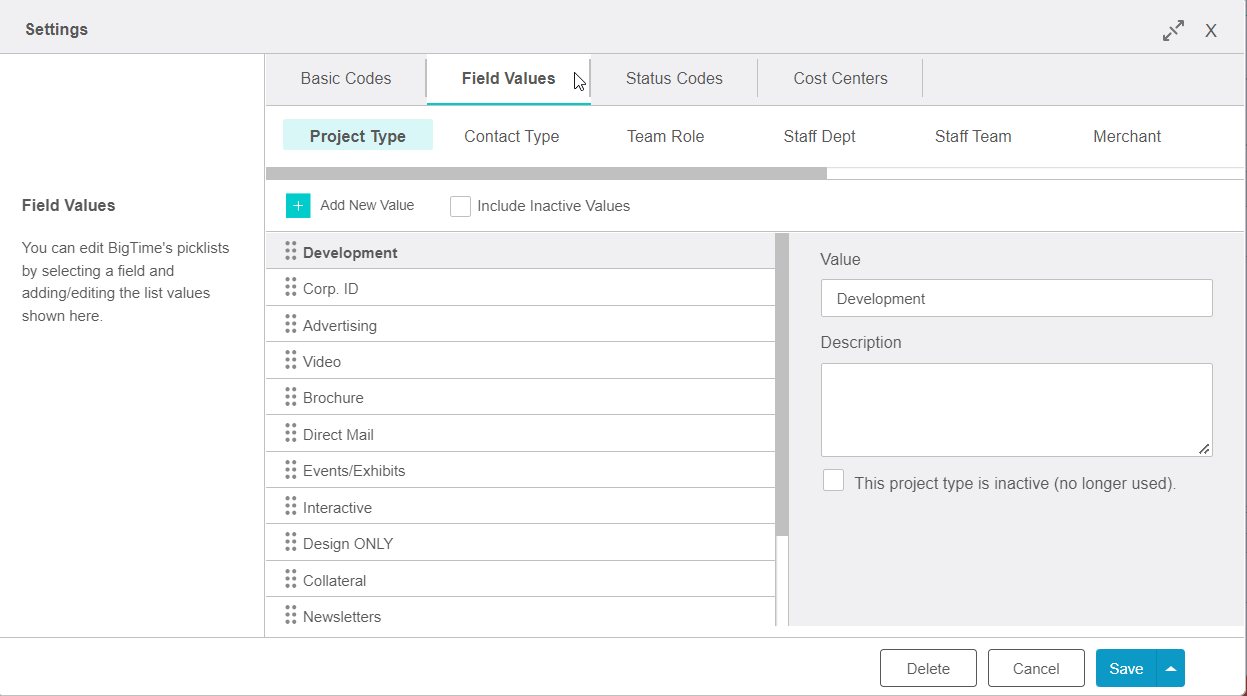
Task: Click the plus icon to add new value
Action: coord(298,205)
